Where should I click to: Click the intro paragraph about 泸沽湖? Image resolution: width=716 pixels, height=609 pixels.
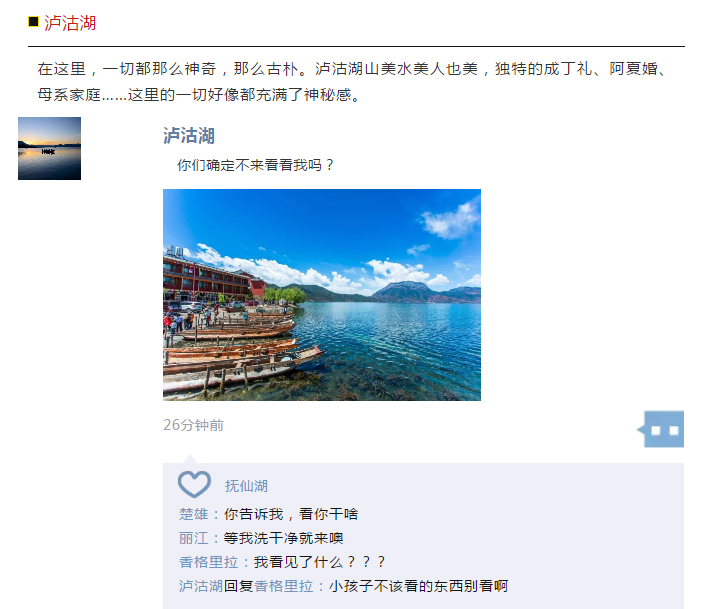[x=354, y=82]
